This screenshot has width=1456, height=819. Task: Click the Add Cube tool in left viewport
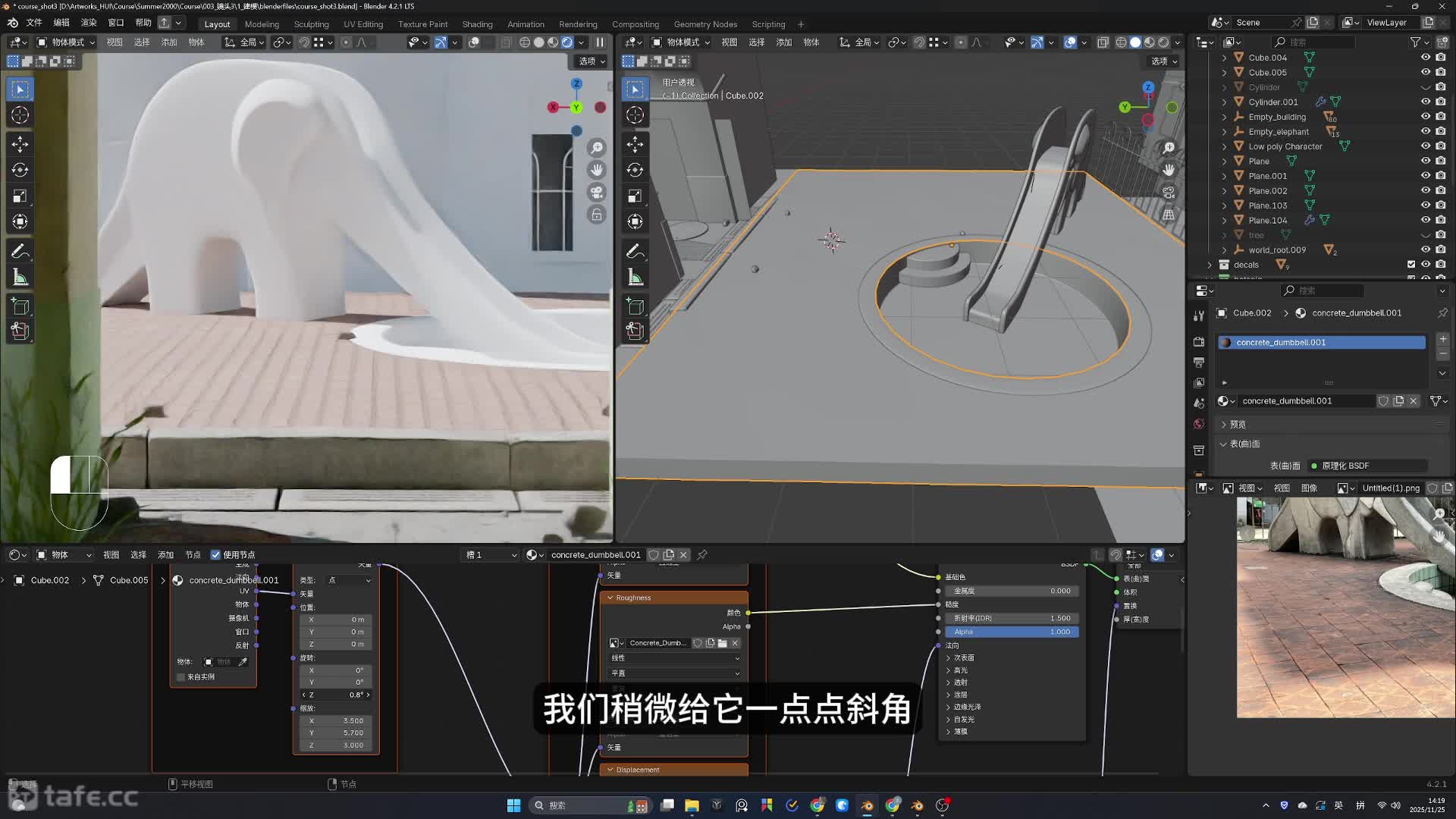click(20, 306)
